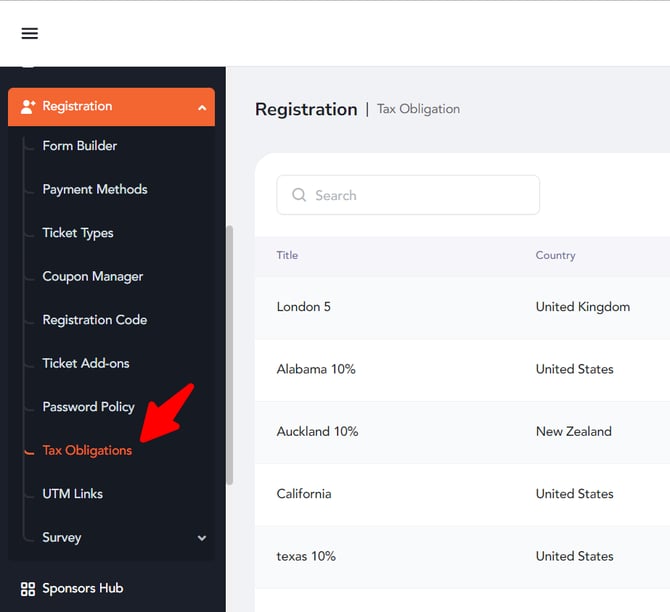The image size is (670, 612).
Task: Open the Password Policy page
Action: (88, 407)
